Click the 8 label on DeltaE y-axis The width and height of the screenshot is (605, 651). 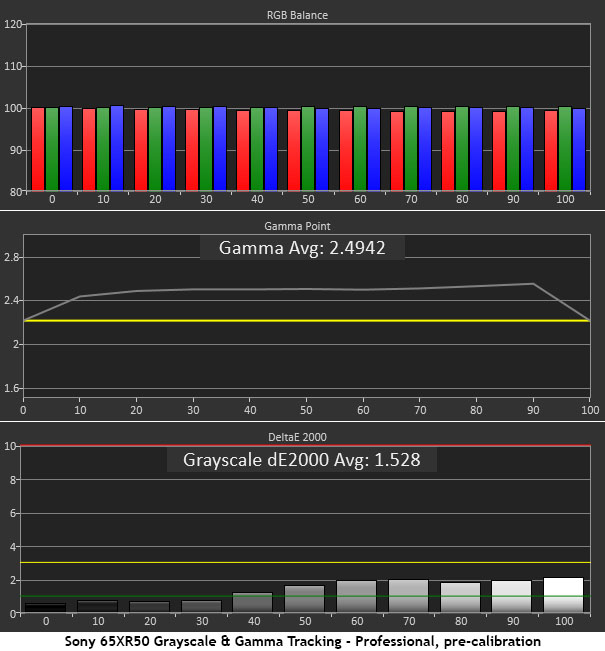pos(13,480)
